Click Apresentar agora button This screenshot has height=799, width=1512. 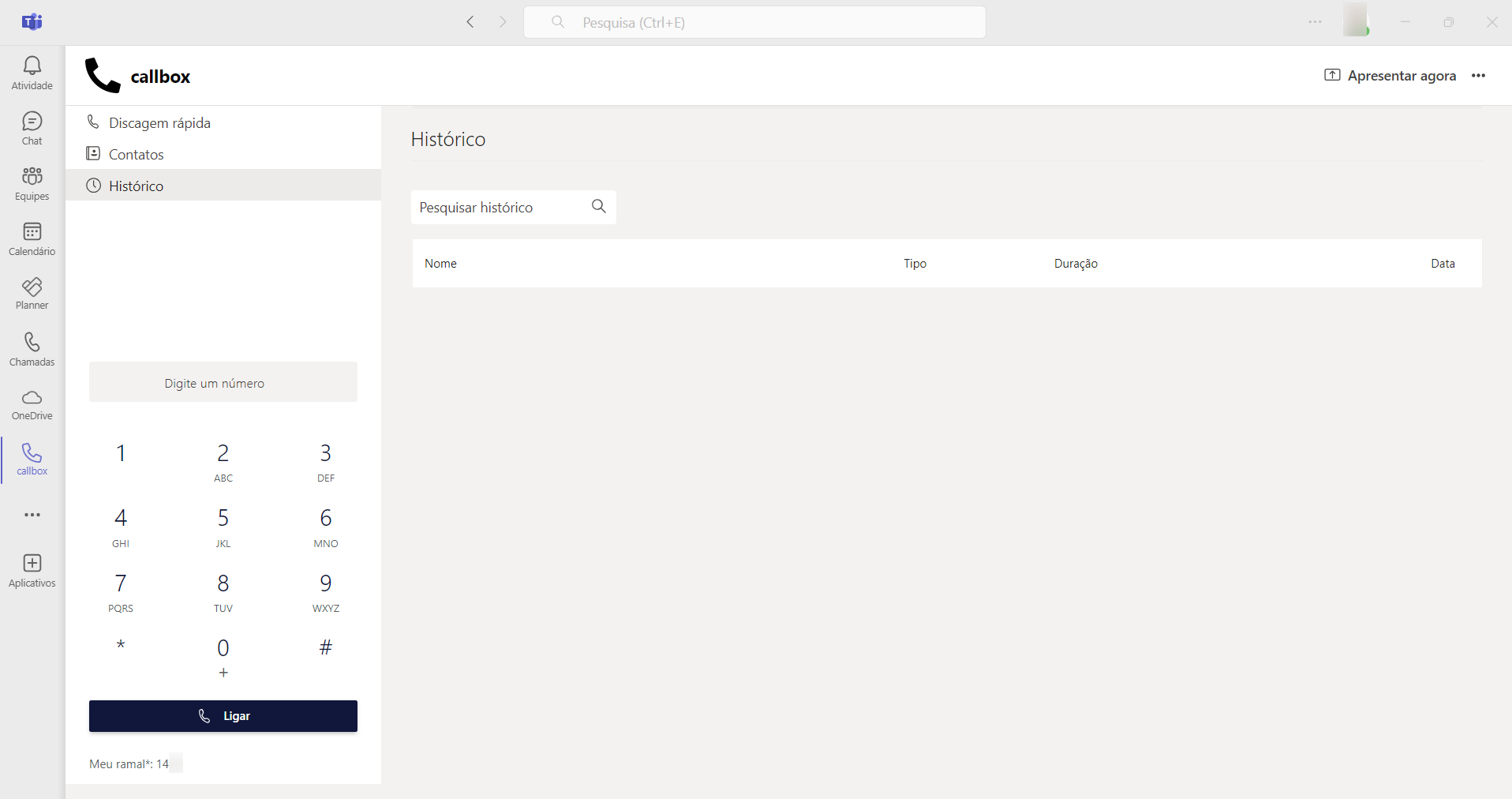(x=1390, y=76)
